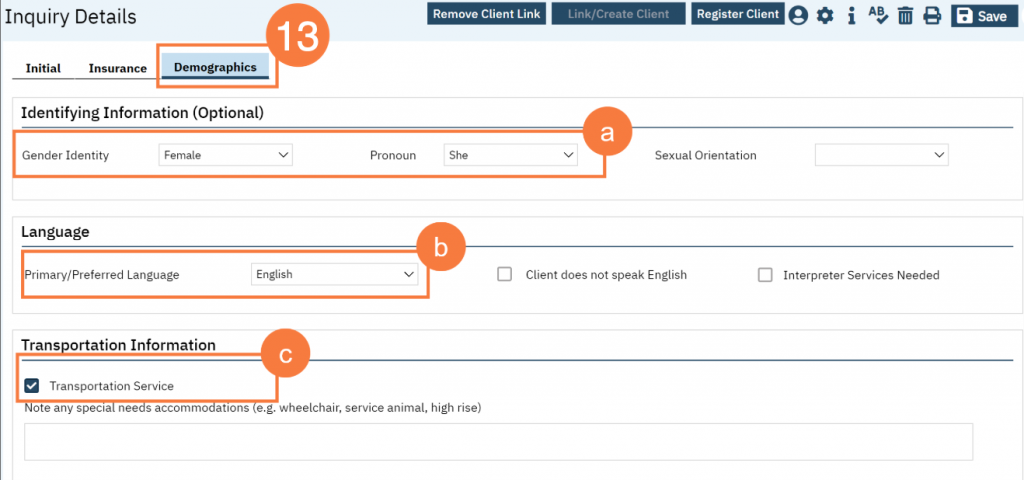Click the special needs accommodations text field
This screenshot has width=1024, height=480.
pos(498,441)
